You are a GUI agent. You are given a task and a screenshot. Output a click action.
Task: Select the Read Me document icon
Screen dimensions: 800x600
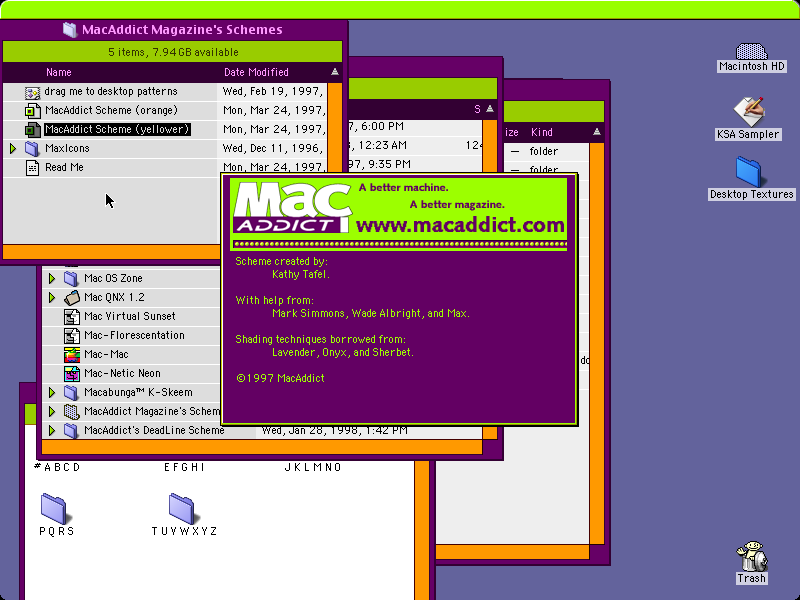pos(32,168)
